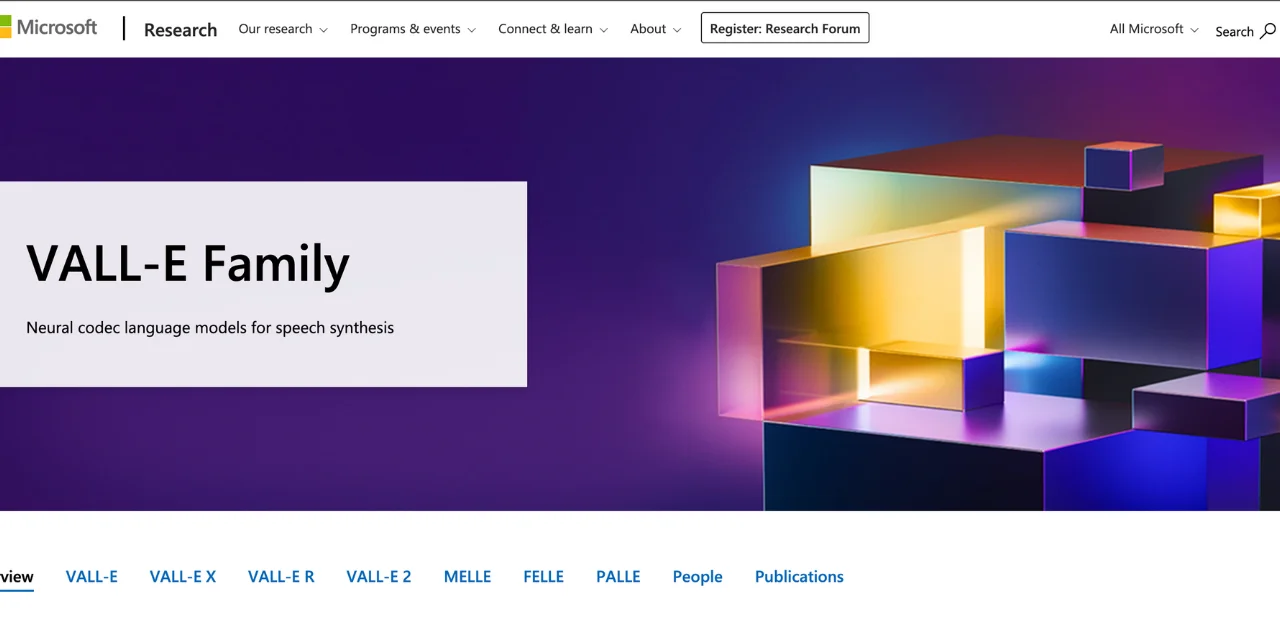1280x630 pixels.
Task: Switch to the VALL-E R tab
Action: (x=281, y=577)
